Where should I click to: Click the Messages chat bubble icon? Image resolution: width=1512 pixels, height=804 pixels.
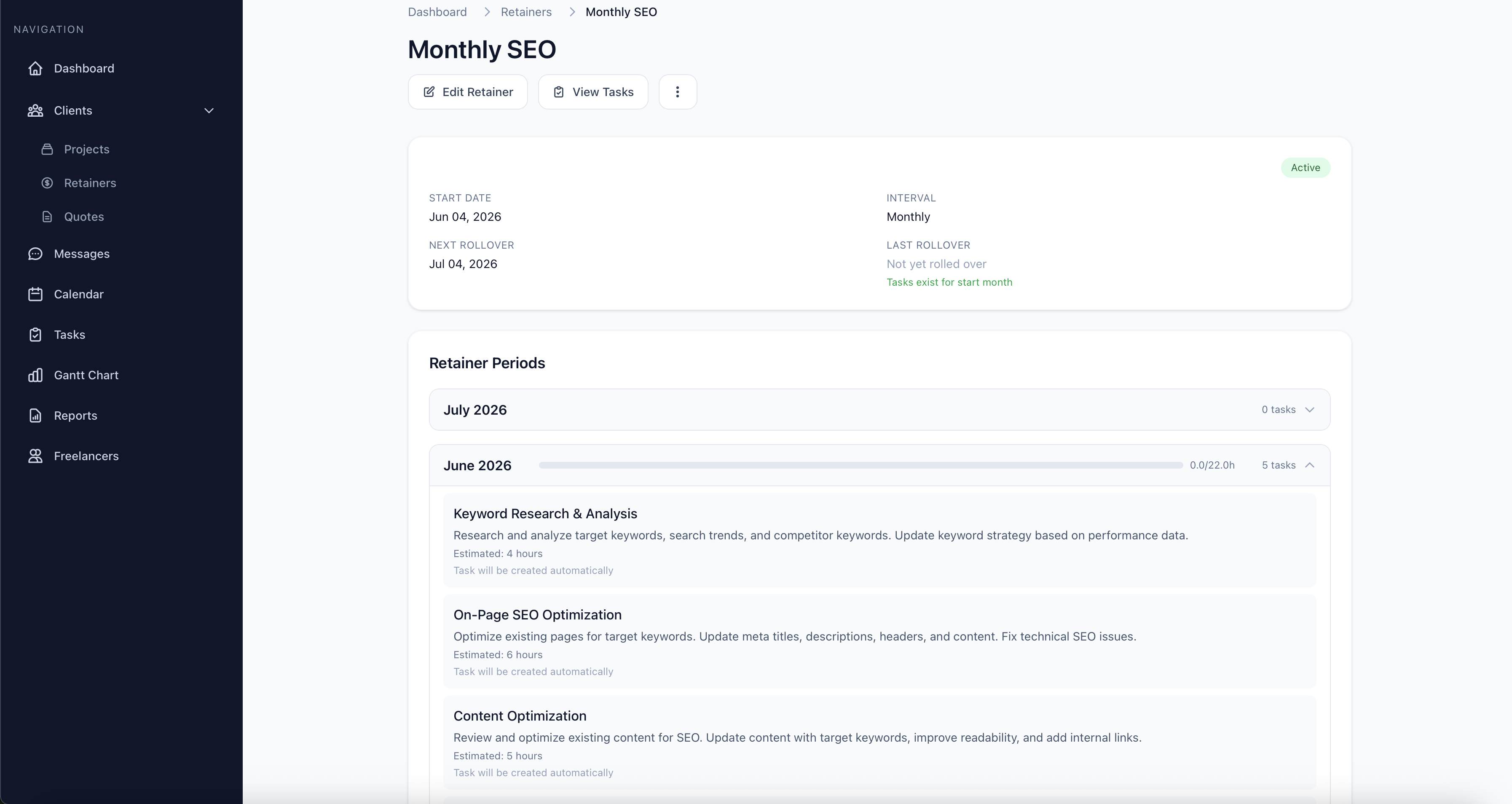35,254
